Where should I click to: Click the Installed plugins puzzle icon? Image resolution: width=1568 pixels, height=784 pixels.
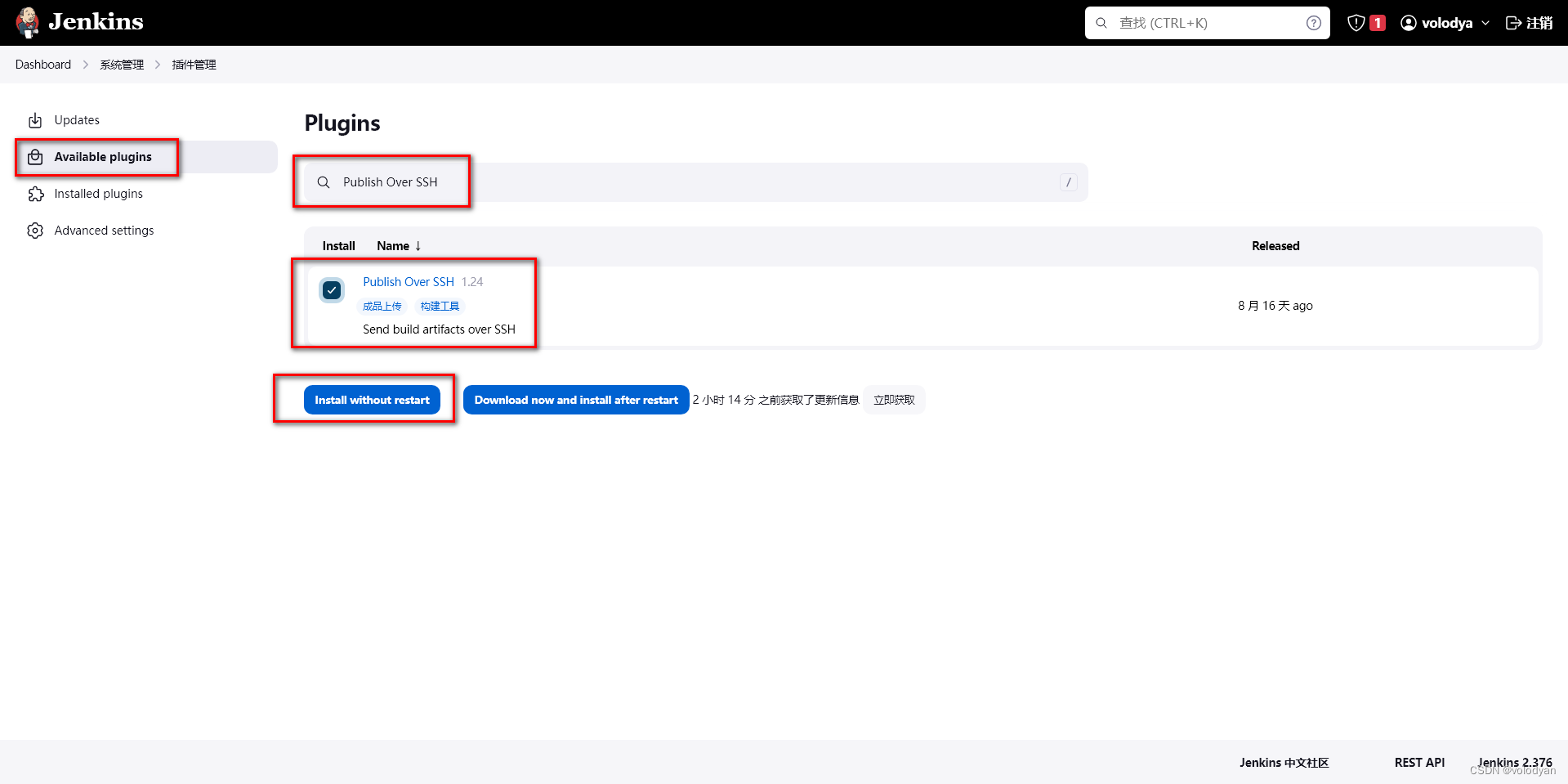35,194
